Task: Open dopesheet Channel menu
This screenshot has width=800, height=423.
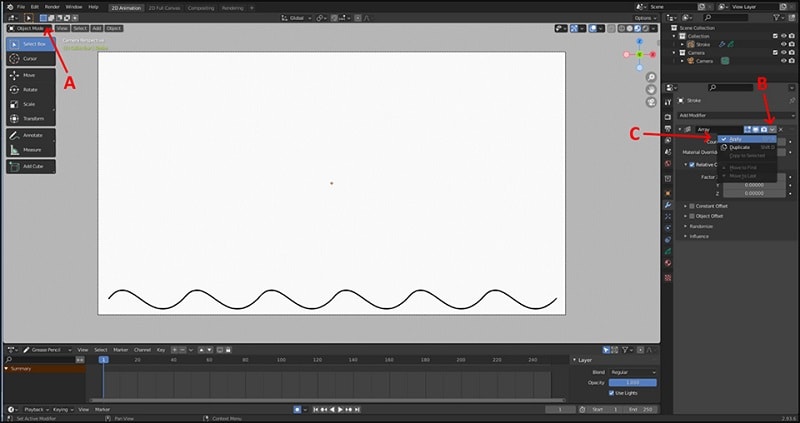Action: pyautogui.click(x=142, y=350)
